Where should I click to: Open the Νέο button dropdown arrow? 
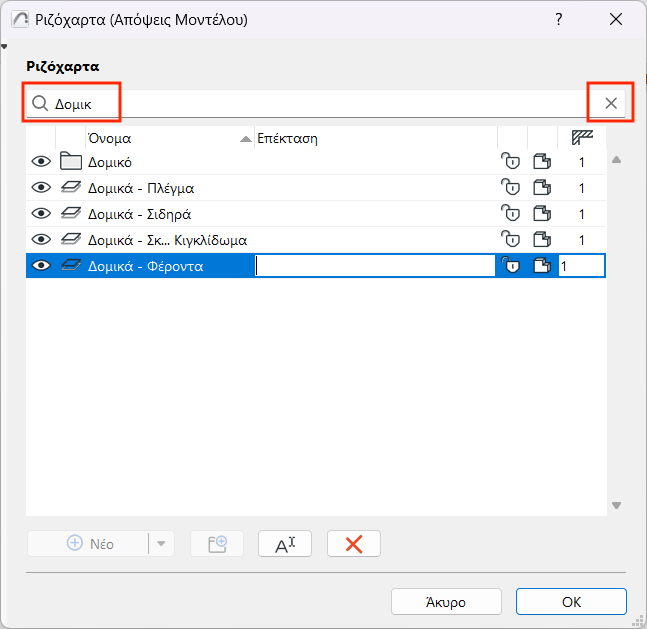(x=162, y=543)
